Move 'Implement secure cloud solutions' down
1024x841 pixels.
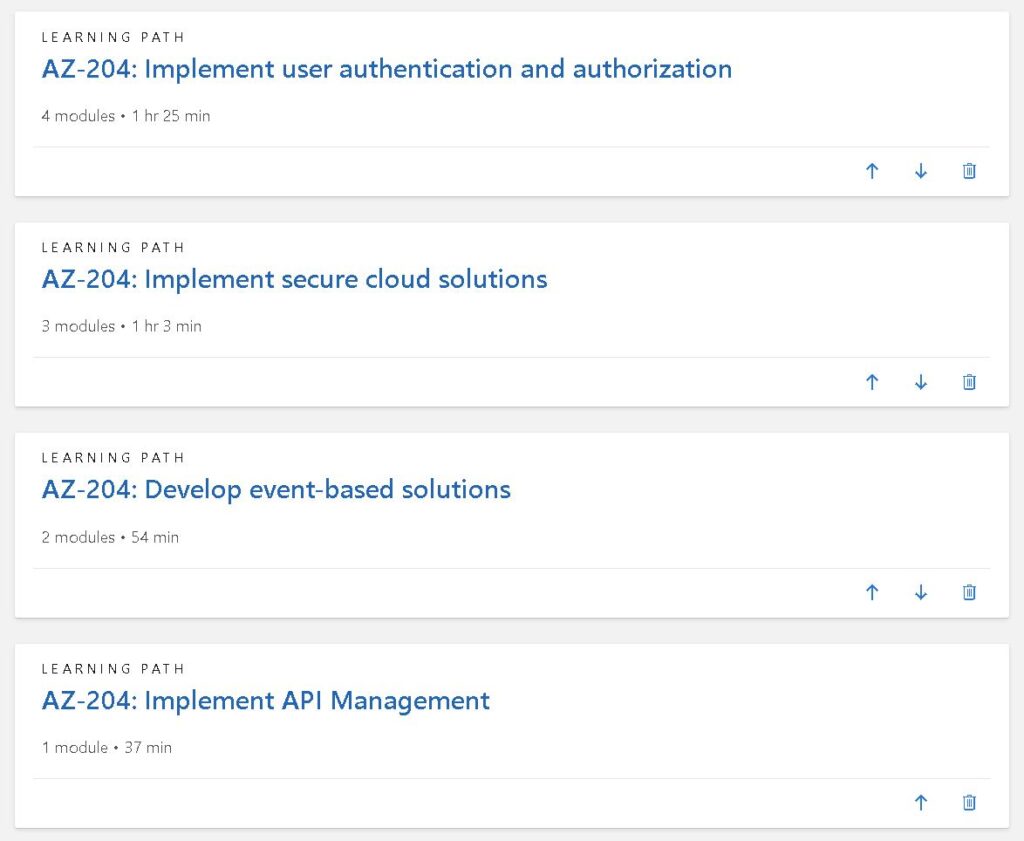tap(921, 382)
